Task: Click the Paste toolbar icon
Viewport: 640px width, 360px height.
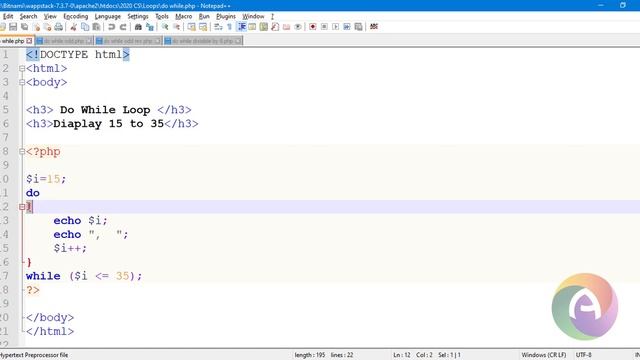Action: [96, 27]
